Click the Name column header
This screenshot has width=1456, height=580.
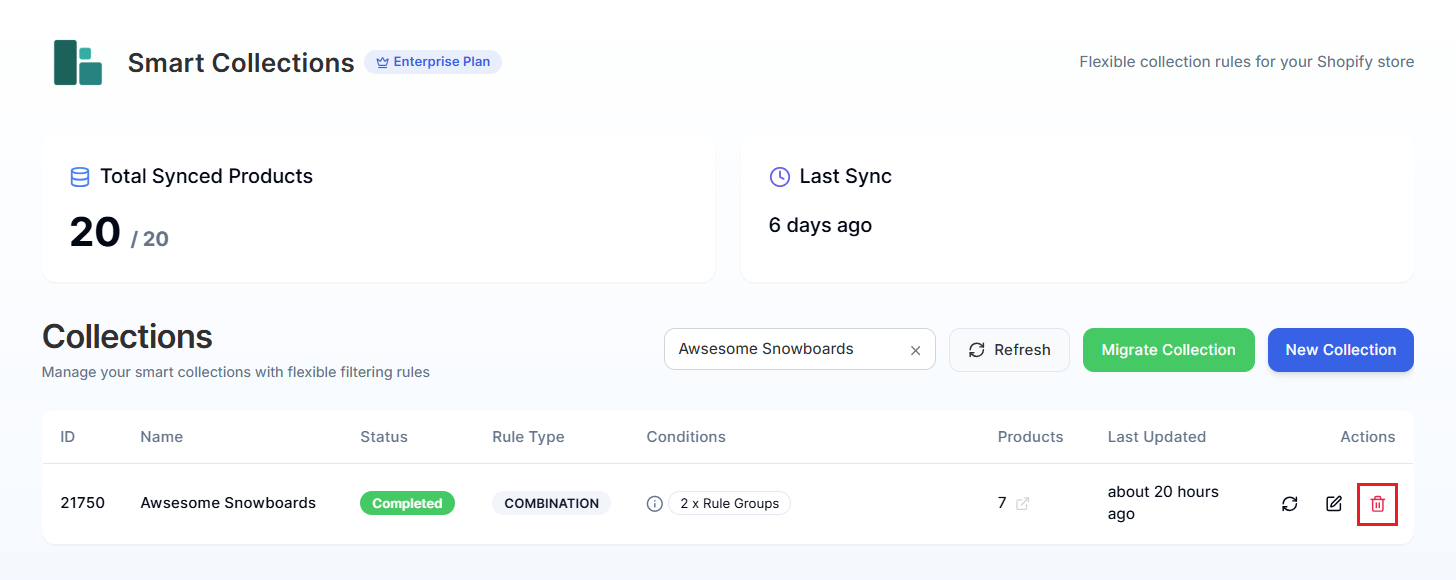(161, 437)
